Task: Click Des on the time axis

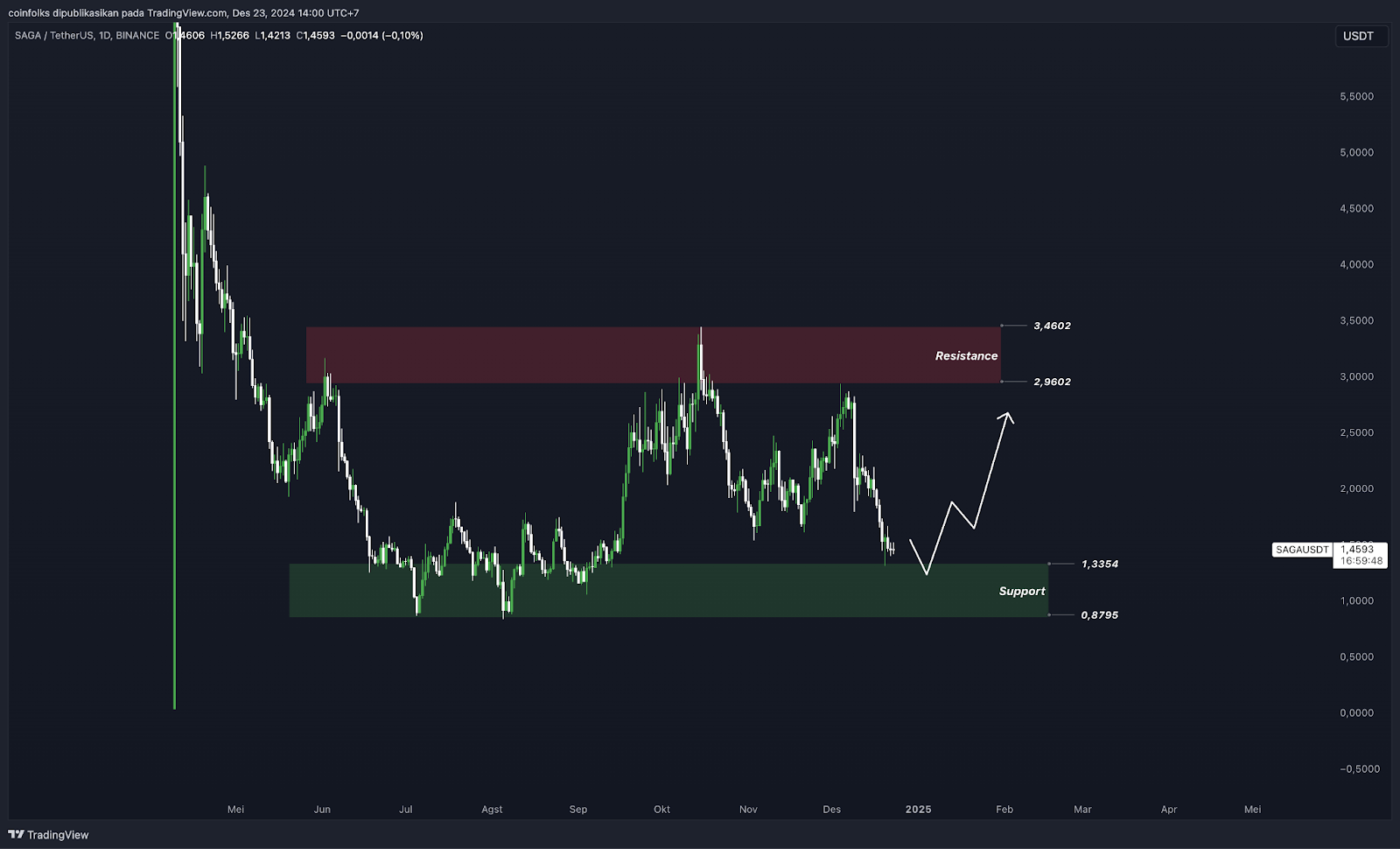Action: pos(832,810)
